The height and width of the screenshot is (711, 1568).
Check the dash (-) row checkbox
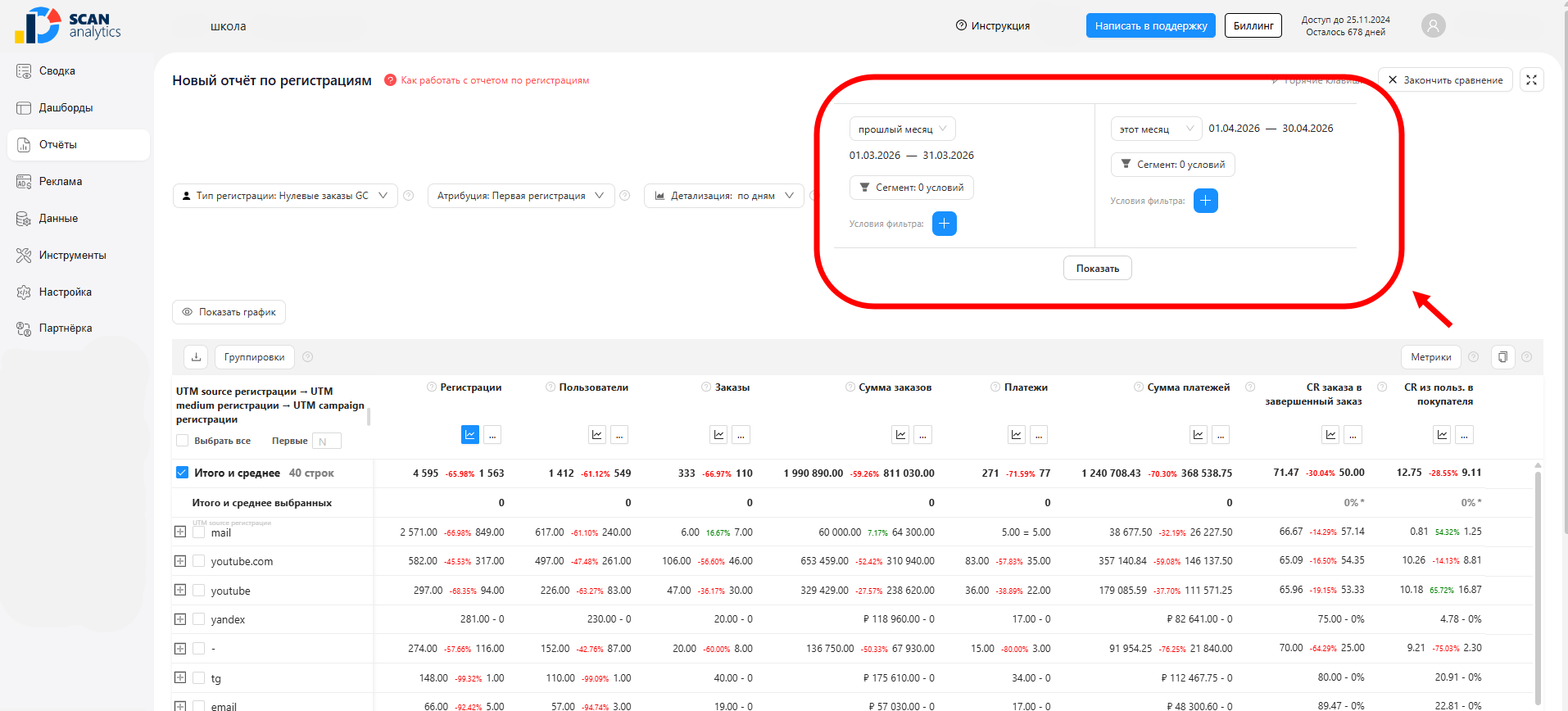point(198,648)
